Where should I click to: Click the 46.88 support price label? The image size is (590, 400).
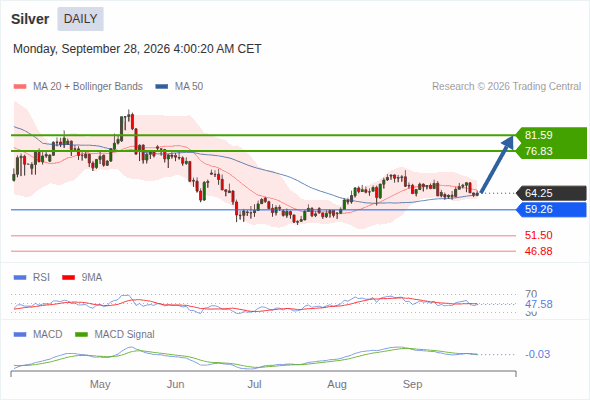pos(539,251)
